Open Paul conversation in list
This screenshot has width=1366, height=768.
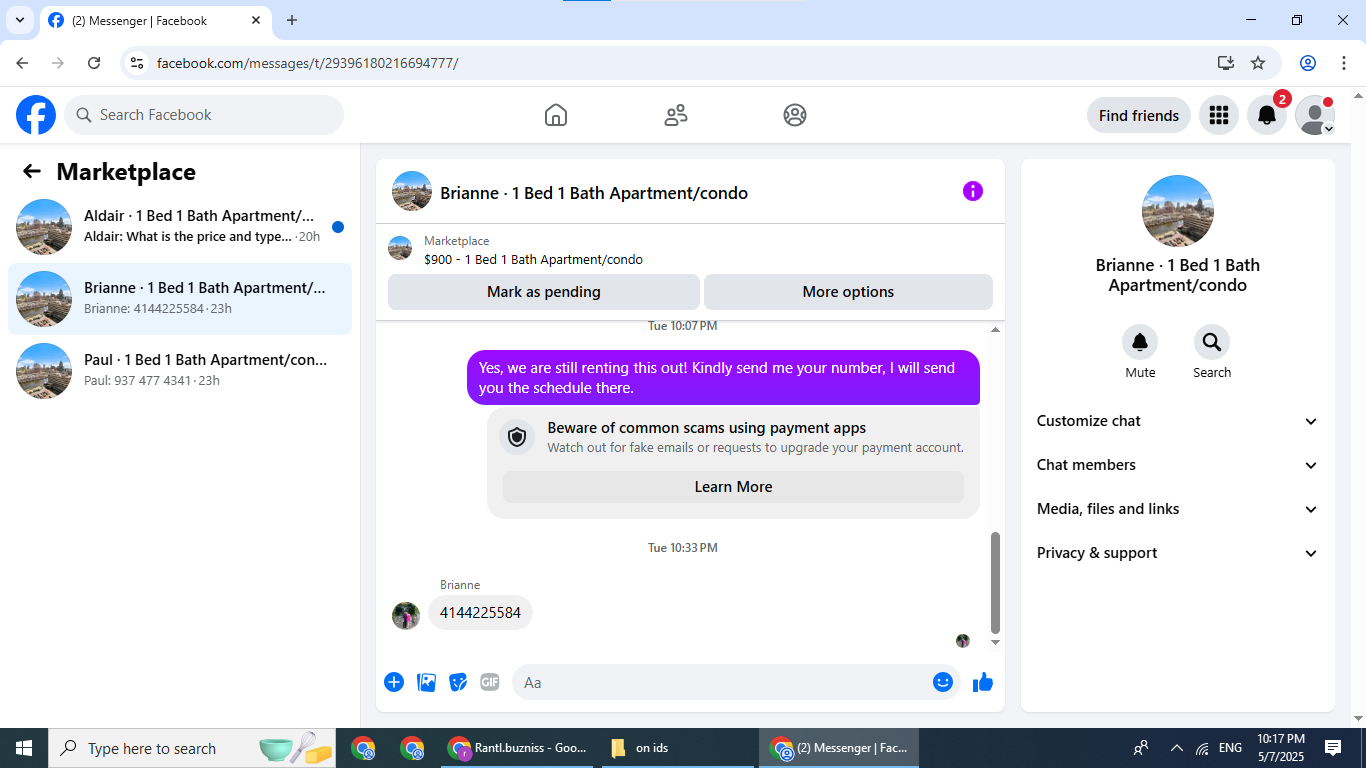[x=180, y=371]
